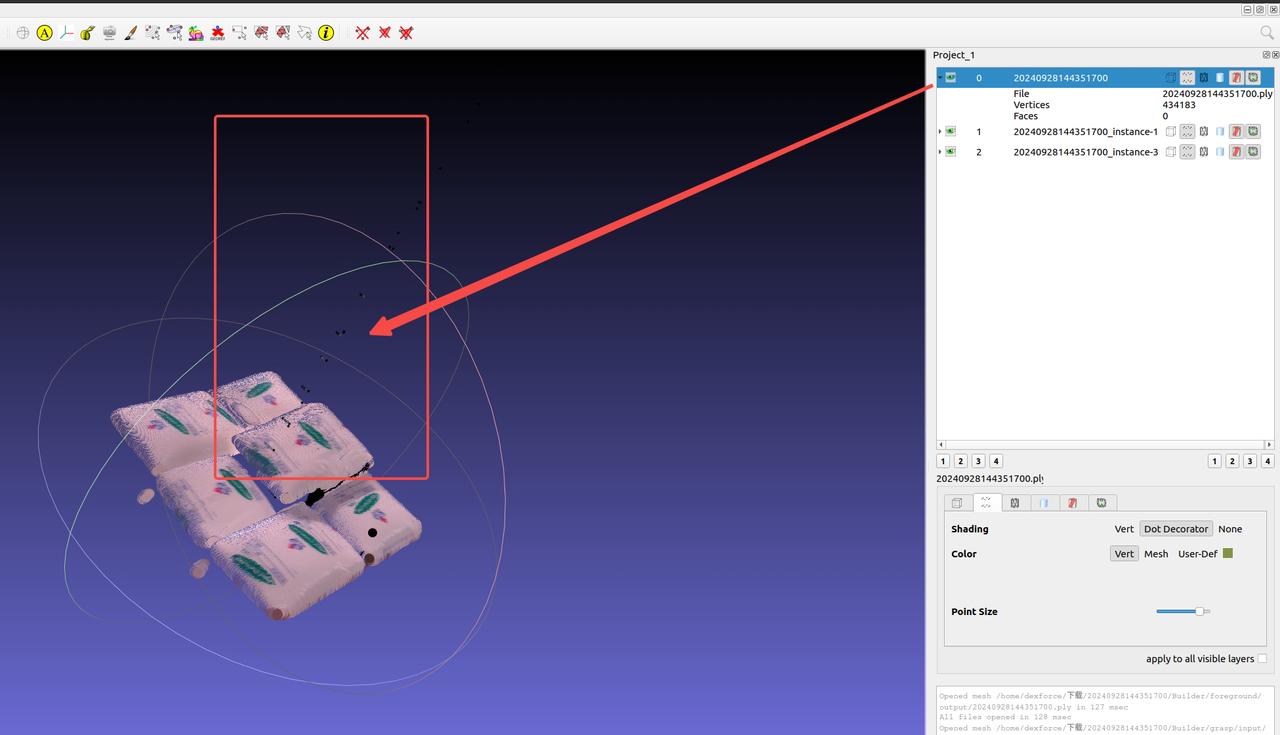Switch to the bounding box render tab
The width and height of the screenshot is (1280, 735).
[x=957, y=503]
